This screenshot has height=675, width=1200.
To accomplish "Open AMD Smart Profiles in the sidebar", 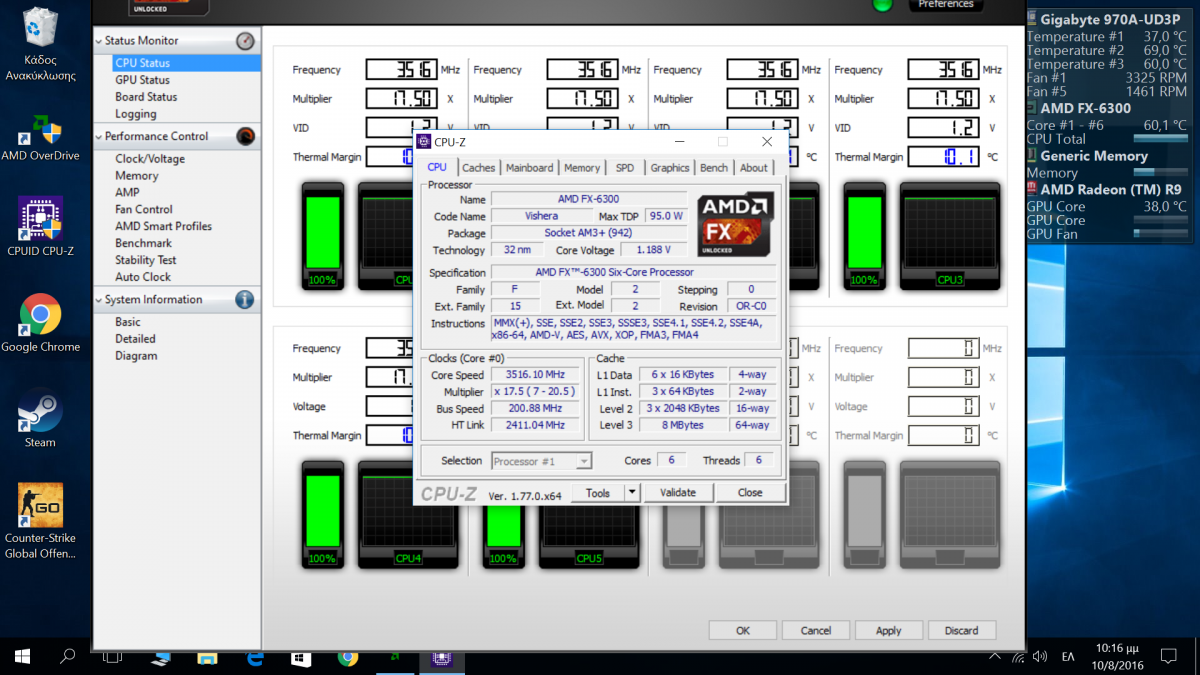I will pyautogui.click(x=163, y=226).
